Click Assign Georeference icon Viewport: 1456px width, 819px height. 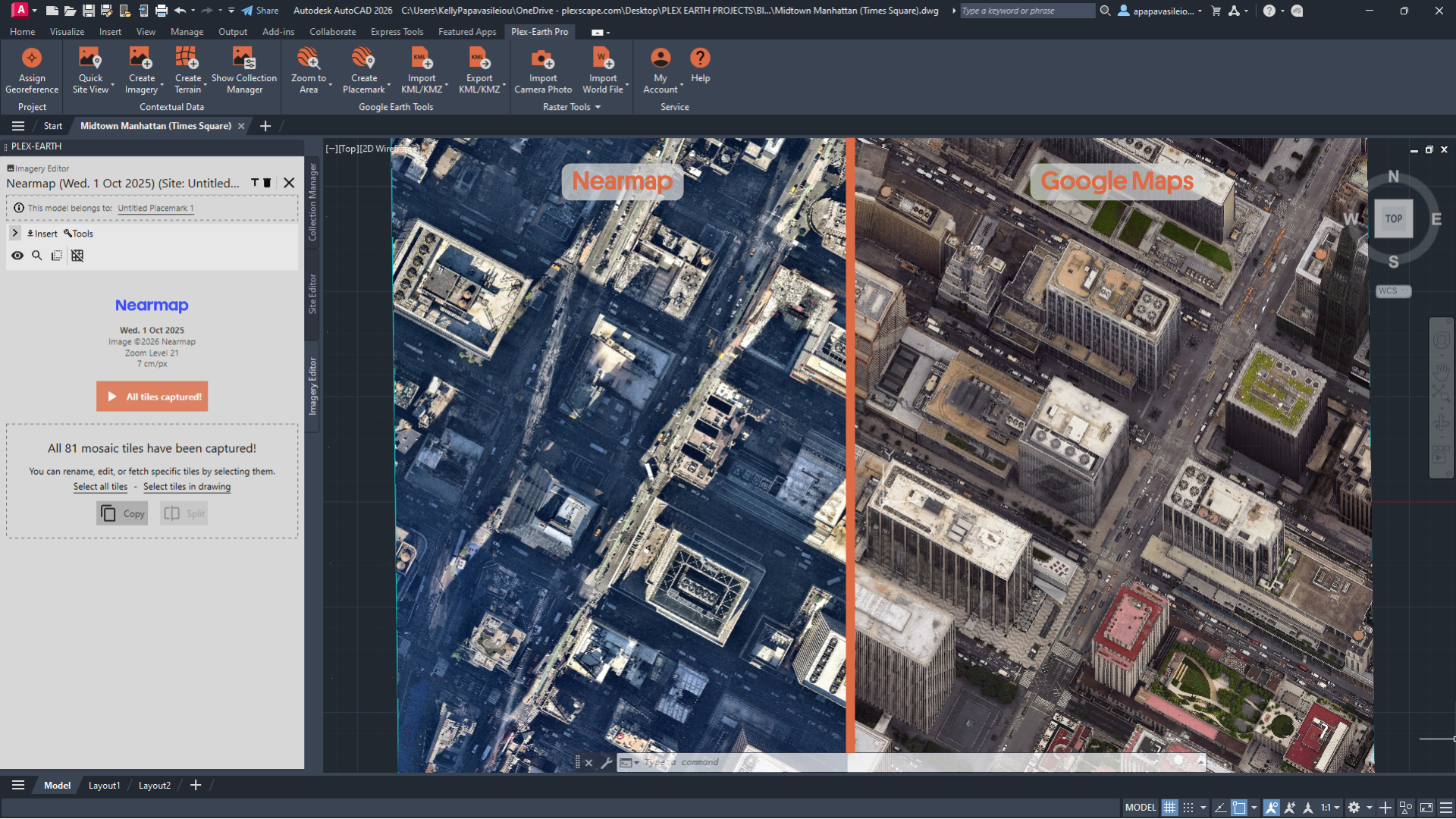(x=32, y=59)
